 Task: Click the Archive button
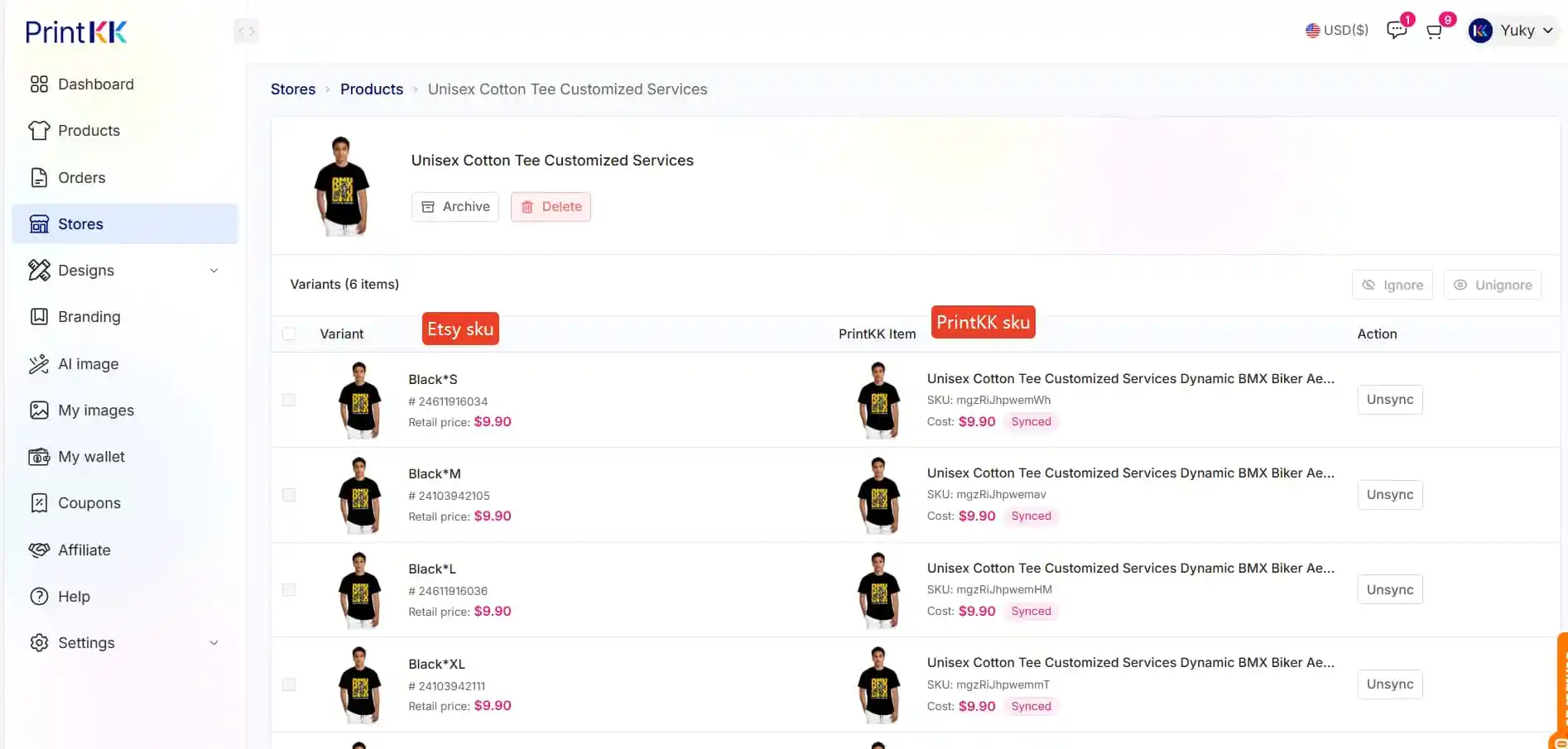click(x=455, y=207)
